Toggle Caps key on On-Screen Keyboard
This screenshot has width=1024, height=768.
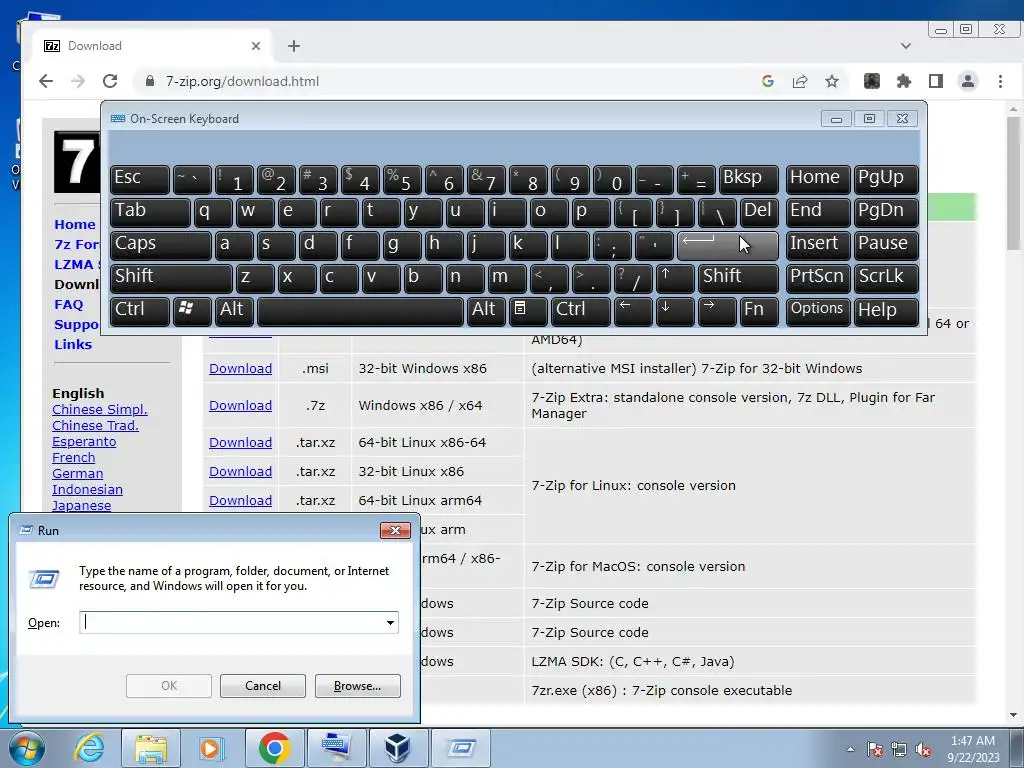point(161,245)
